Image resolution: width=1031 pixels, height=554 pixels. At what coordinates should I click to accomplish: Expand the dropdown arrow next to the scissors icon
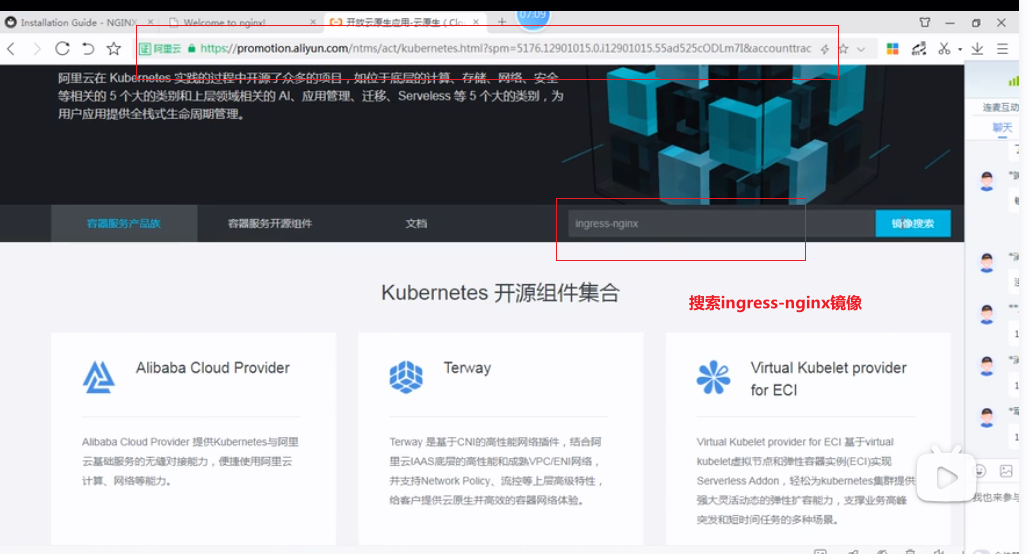[960, 49]
